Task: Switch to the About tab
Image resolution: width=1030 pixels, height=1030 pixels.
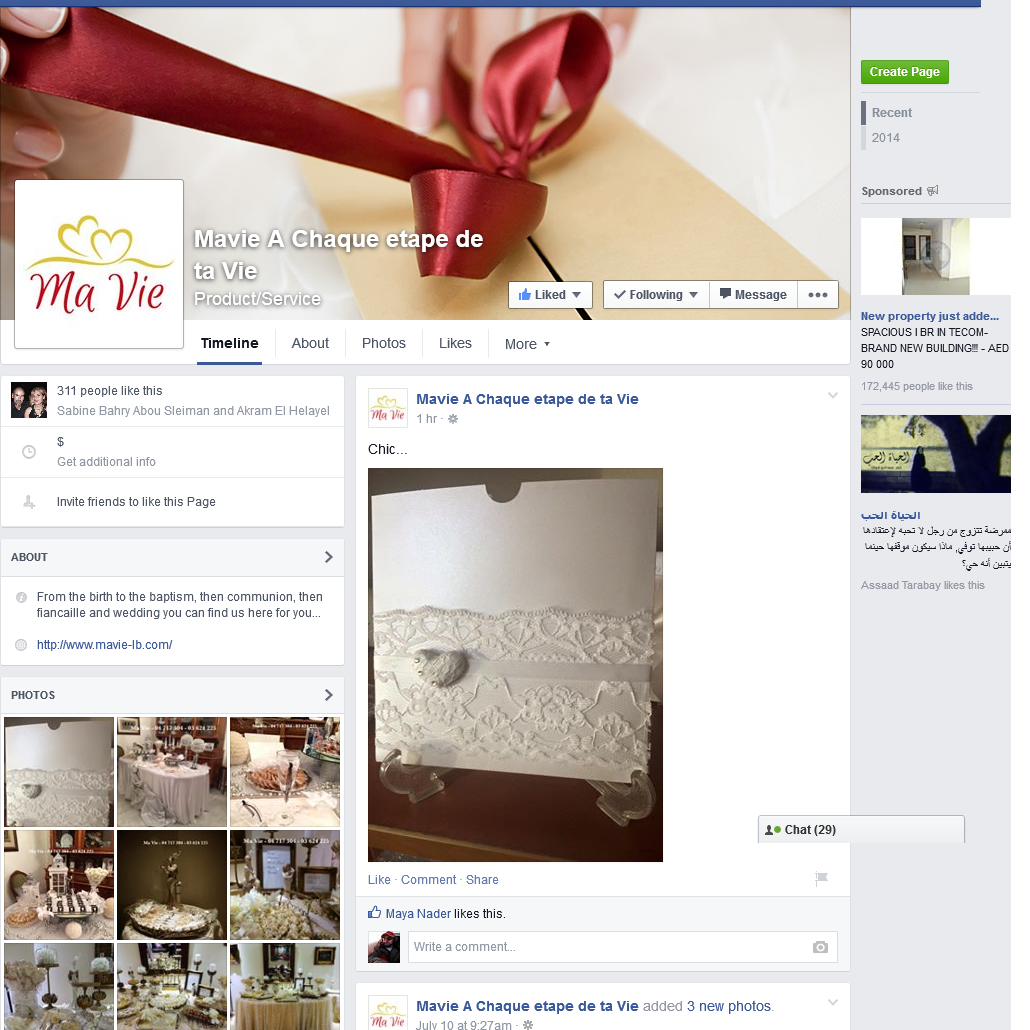Action: coord(310,343)
